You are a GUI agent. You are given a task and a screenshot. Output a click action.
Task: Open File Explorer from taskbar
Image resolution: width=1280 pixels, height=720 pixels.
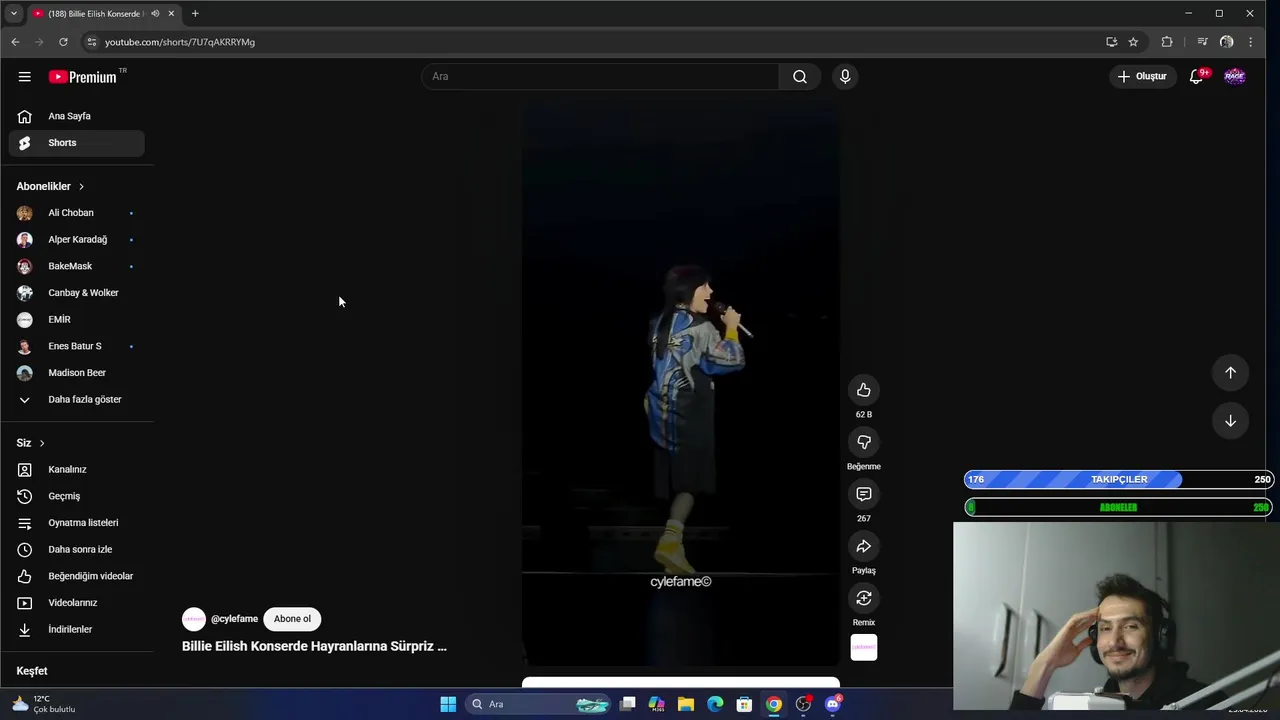click(x=686, y=704)
